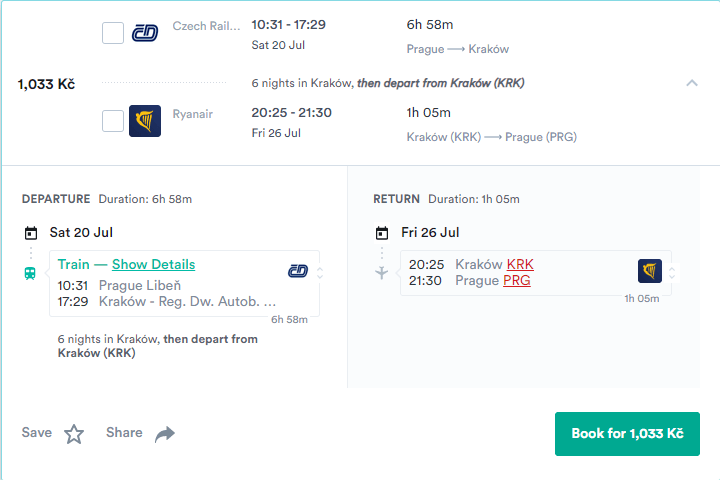
Task: Click the share arrow icon
Action: coord(165,434)
